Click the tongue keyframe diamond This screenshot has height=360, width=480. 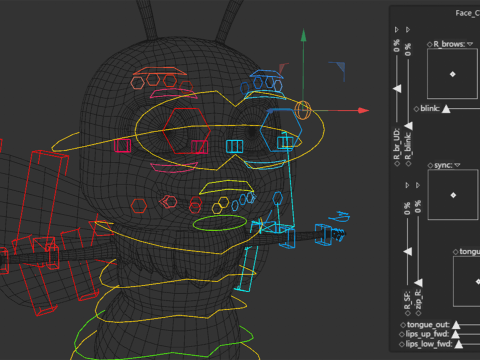point(456,252)
